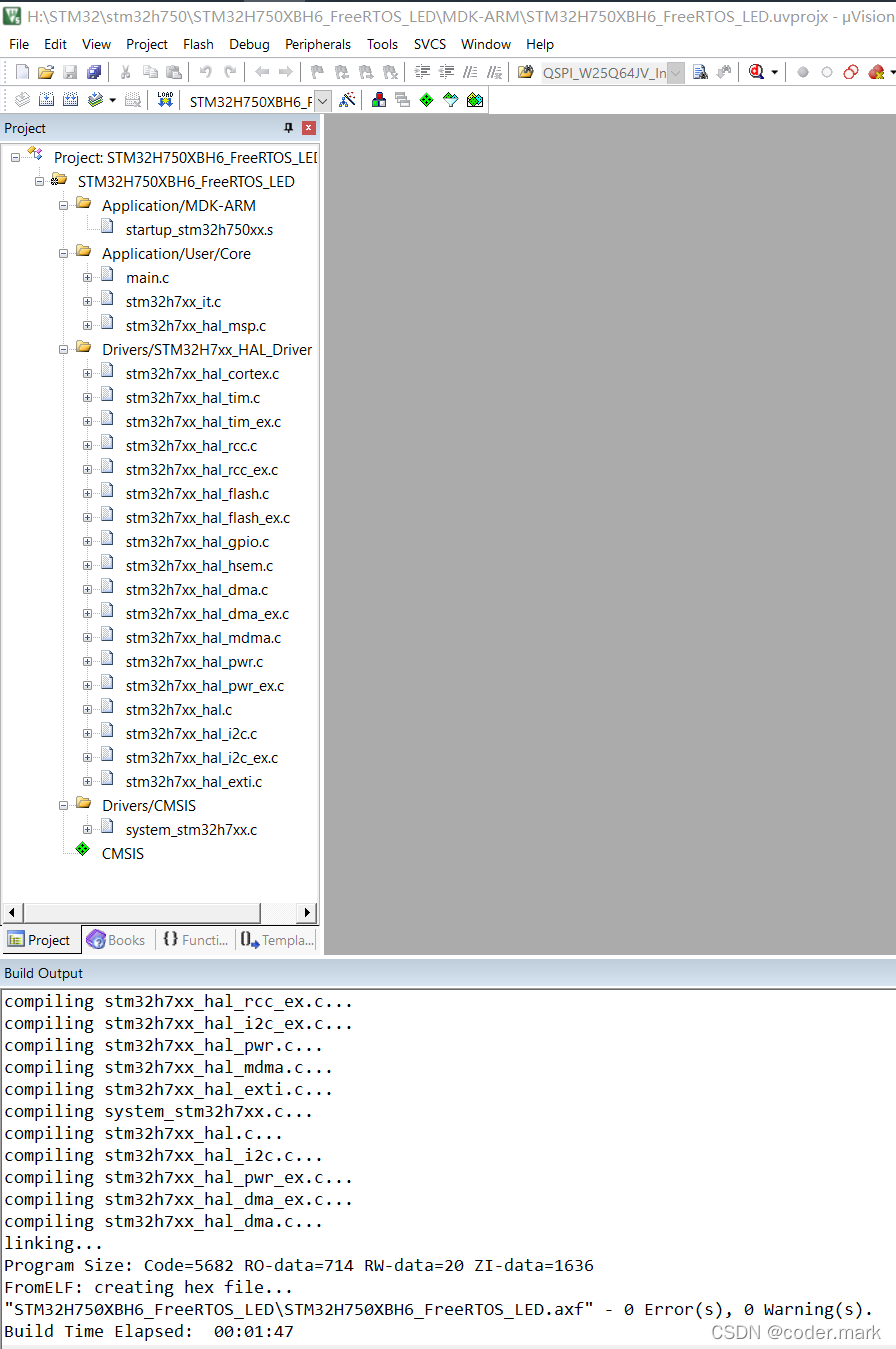
Task: Open the Manage Project Items icon
Action: [x=379, y=100]
